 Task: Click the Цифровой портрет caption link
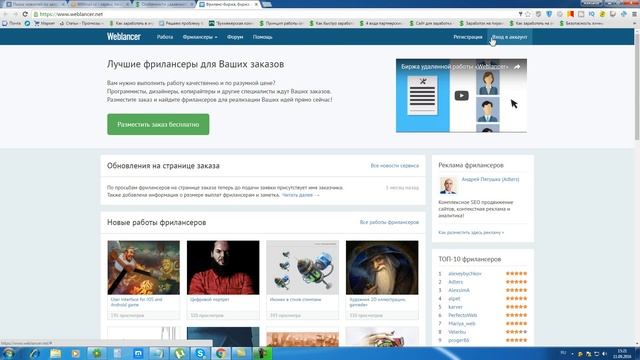[210, 299]
